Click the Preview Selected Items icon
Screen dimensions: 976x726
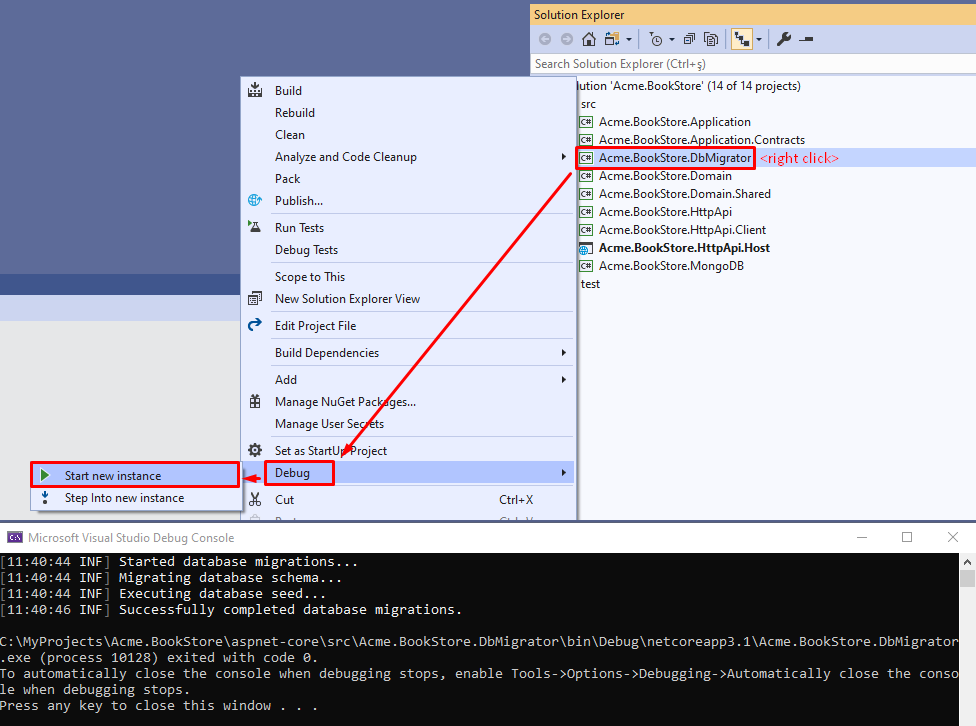(x=806, y=39)
